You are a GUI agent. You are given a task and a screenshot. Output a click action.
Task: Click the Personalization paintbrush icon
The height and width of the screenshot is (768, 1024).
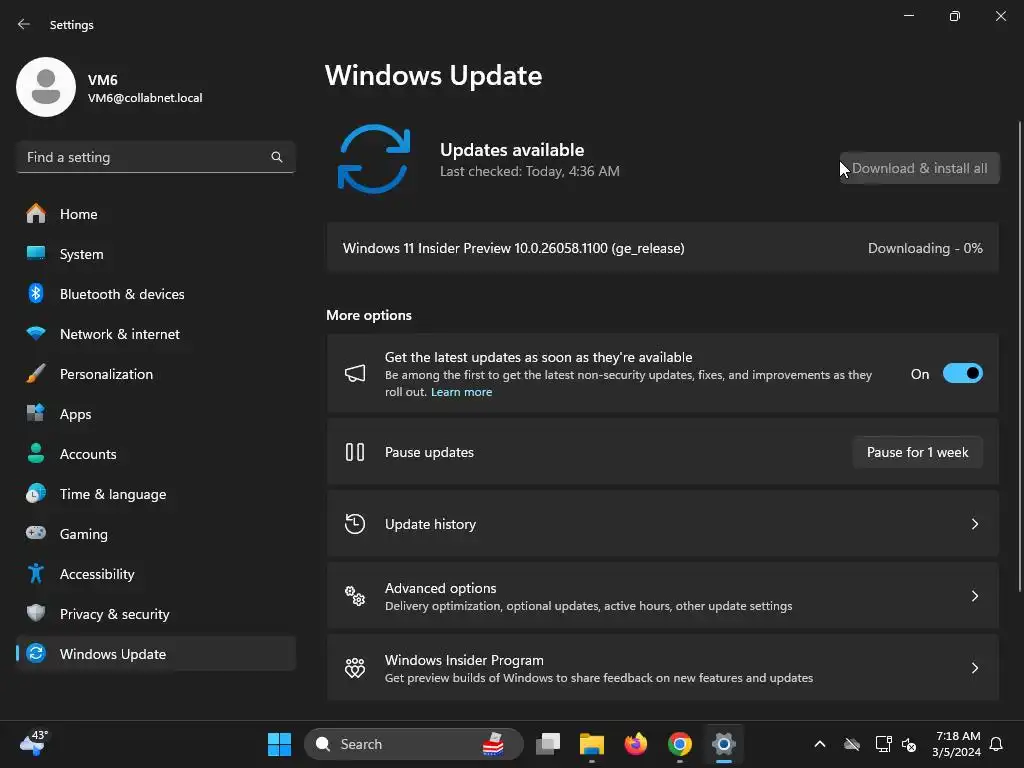click(36, 374)
